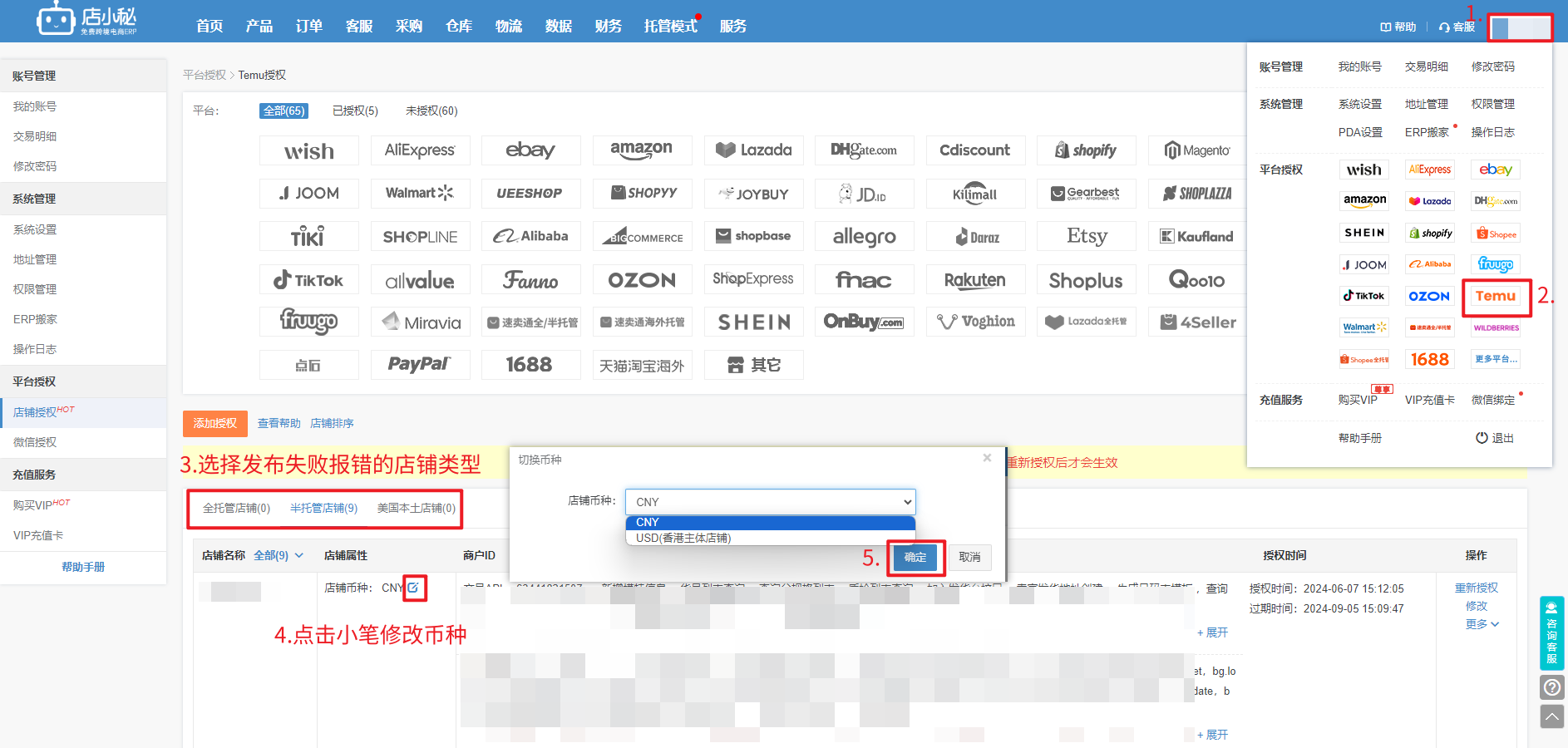Image resolution: width=1568 pixels, height=748 pixels.
Task: Open the 订单 top menu
Action: click(309, 26)
